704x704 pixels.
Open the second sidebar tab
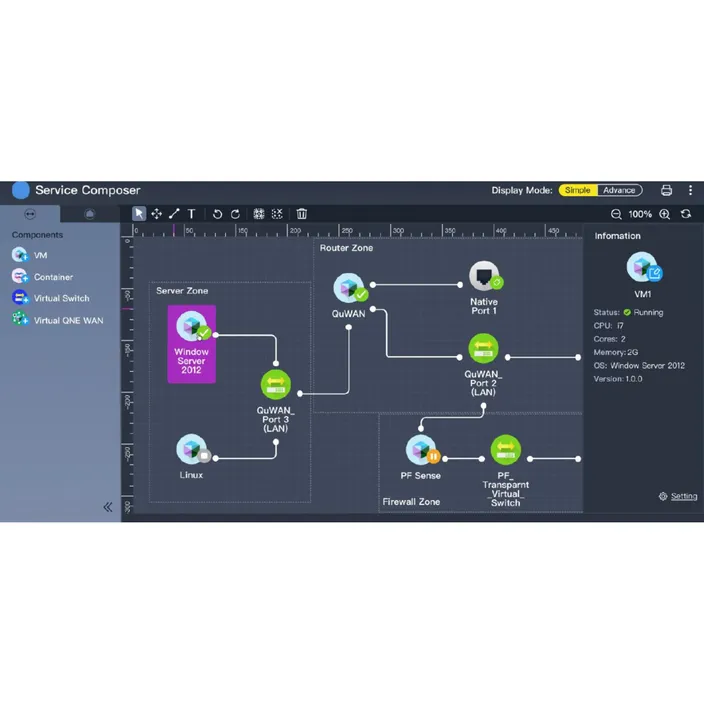[x=90, y=214]
